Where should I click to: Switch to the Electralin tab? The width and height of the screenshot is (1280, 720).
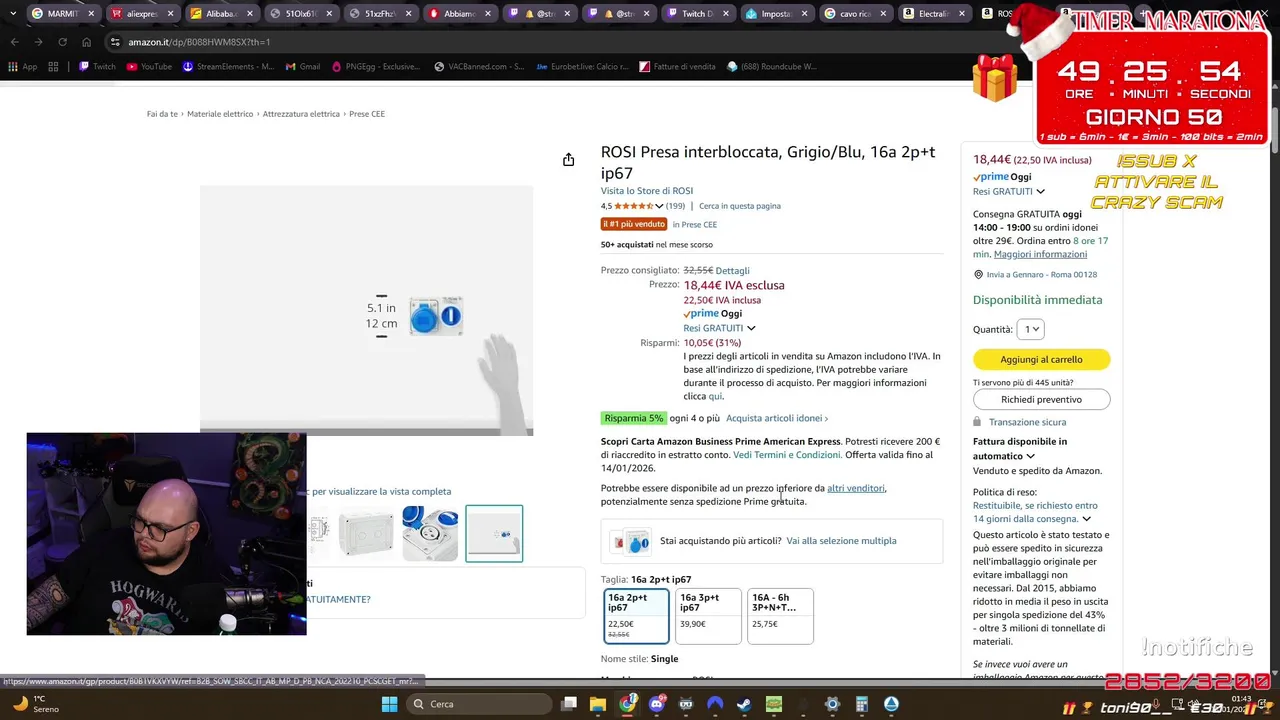(x=935, y=14)
